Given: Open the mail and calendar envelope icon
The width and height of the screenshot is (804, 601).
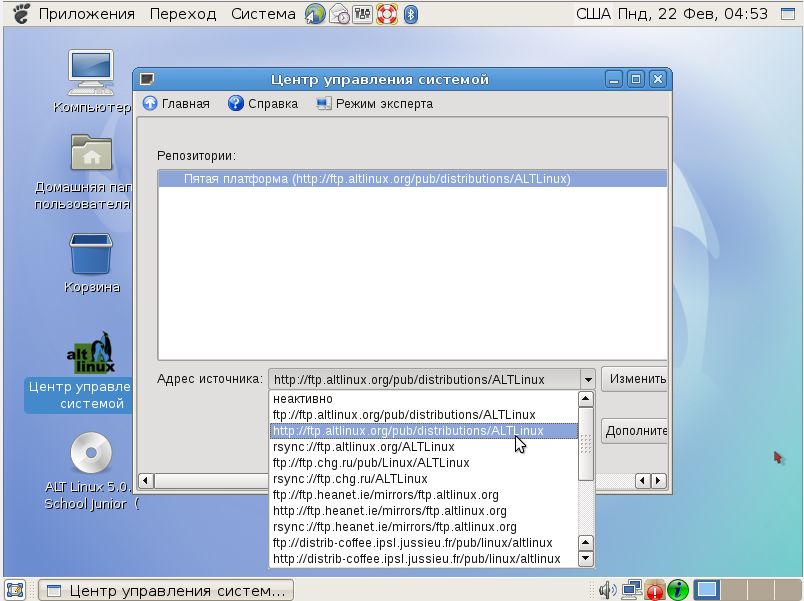Looking at the screenshot, I should point(339,14).
